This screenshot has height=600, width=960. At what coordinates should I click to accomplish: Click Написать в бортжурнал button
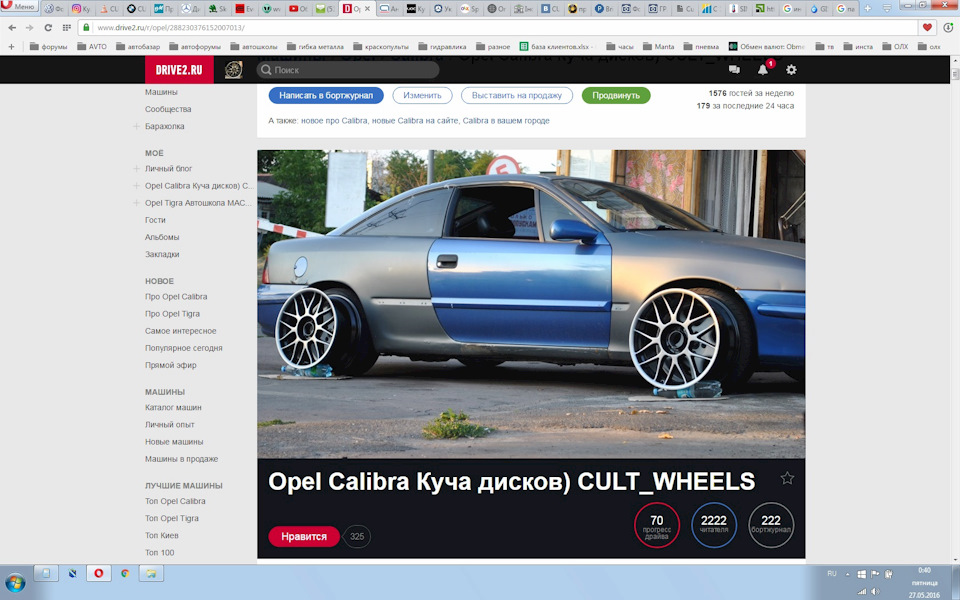click(x=326, y=96)
